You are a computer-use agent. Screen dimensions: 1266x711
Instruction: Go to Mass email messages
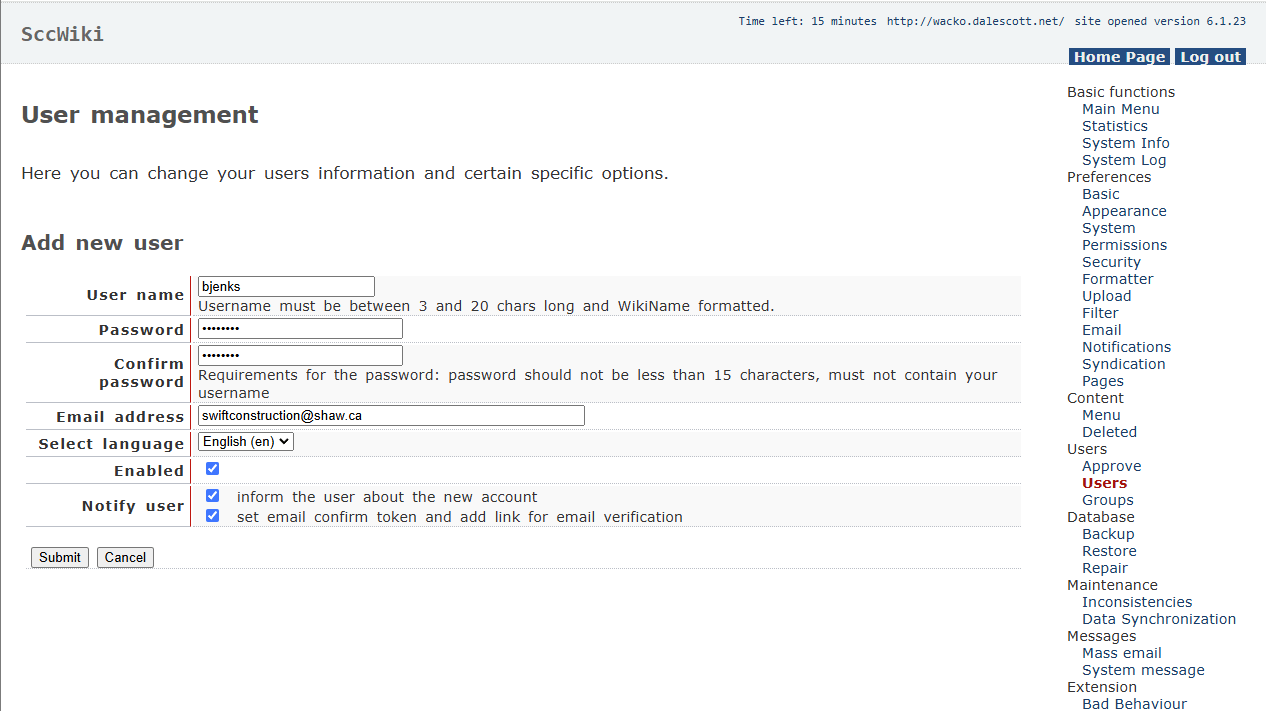[1121, 653]
